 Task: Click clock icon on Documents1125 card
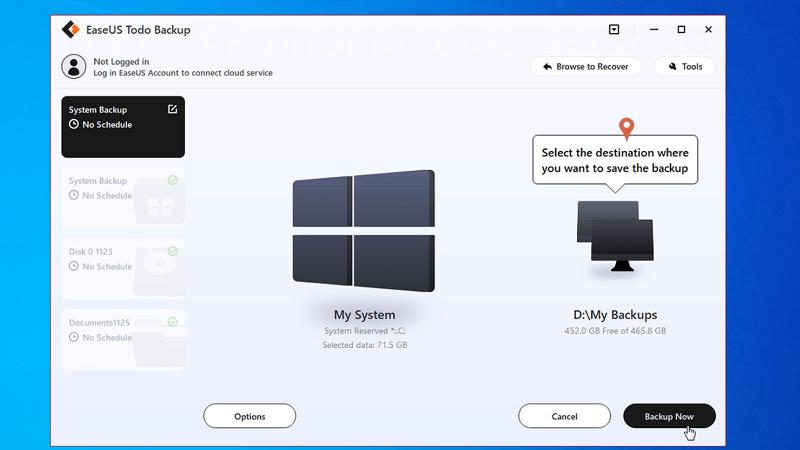pyautogui.click(x=74, y=337)
